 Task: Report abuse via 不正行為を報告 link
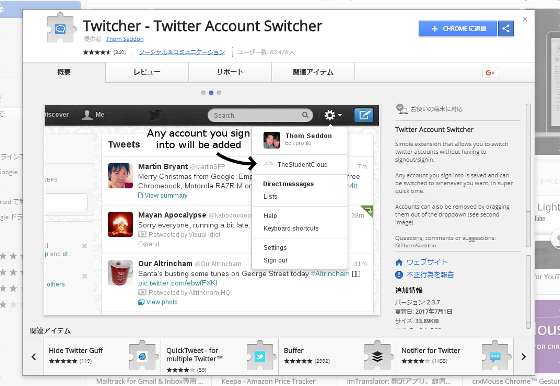pos(430,275)
